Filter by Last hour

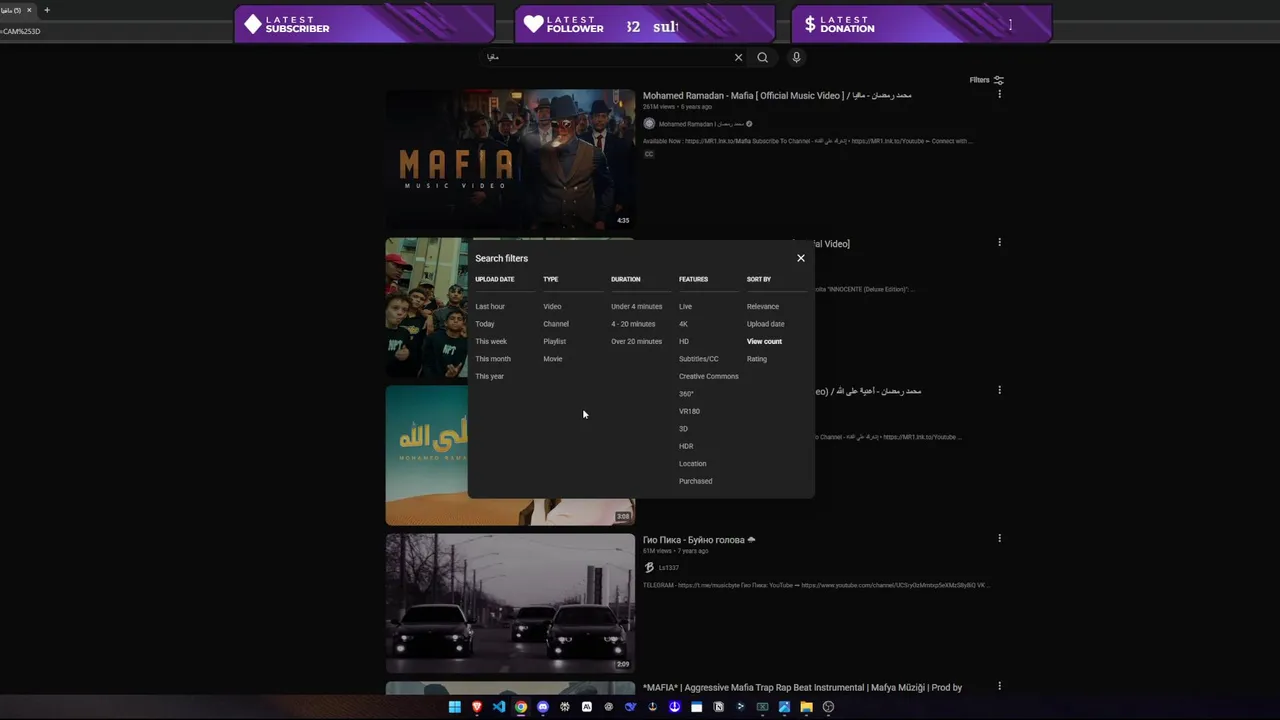pyautogui.click(x=490, y=306)
